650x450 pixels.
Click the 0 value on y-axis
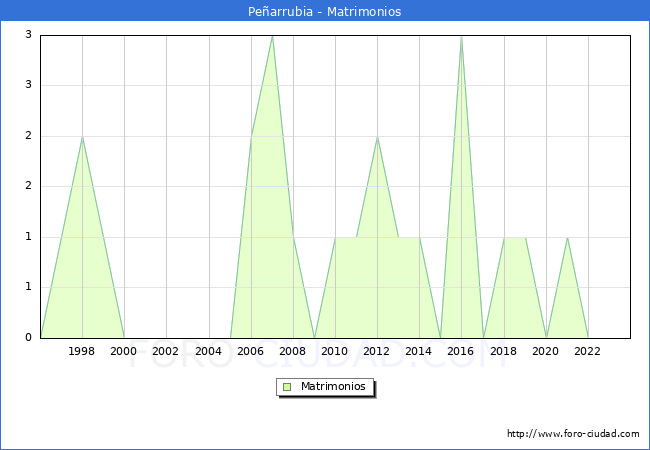(x=28, y=337)
